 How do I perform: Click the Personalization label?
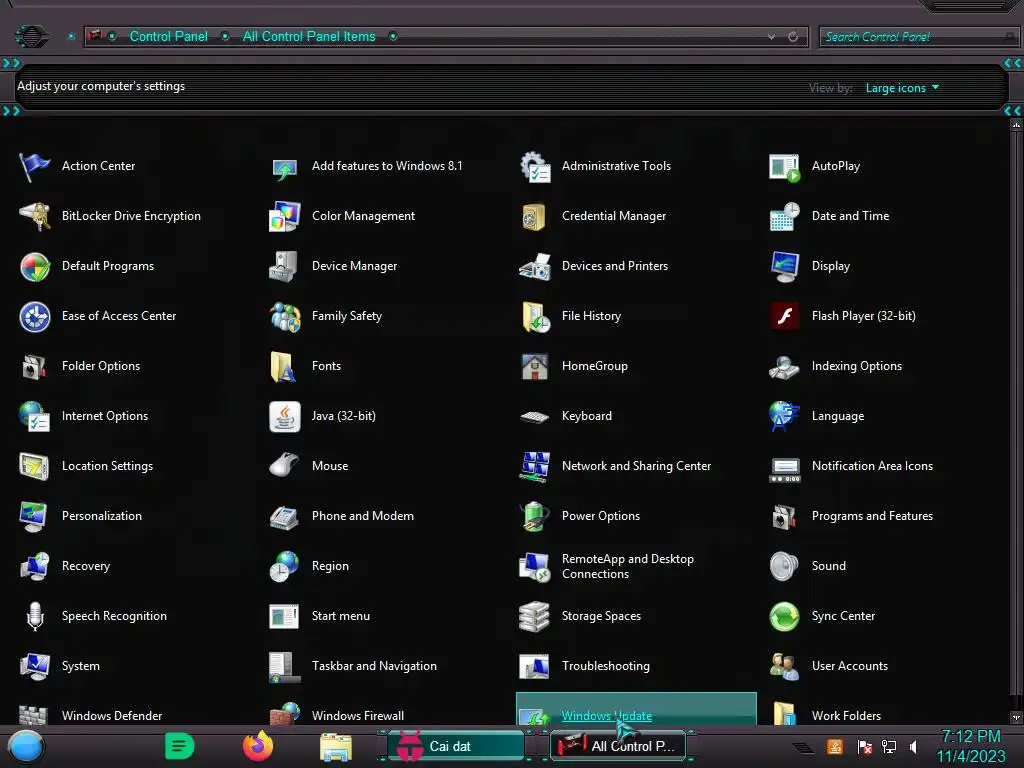coord(102,516)
